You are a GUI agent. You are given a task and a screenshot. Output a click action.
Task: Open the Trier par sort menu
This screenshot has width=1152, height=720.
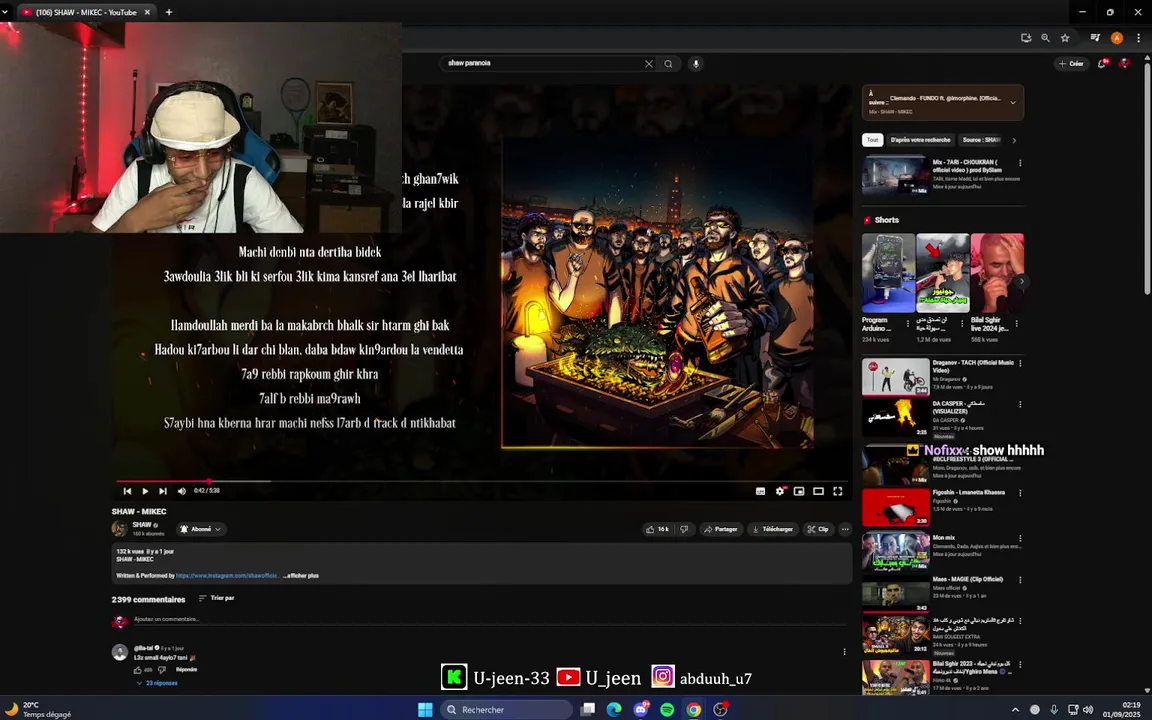click(217, 598)
